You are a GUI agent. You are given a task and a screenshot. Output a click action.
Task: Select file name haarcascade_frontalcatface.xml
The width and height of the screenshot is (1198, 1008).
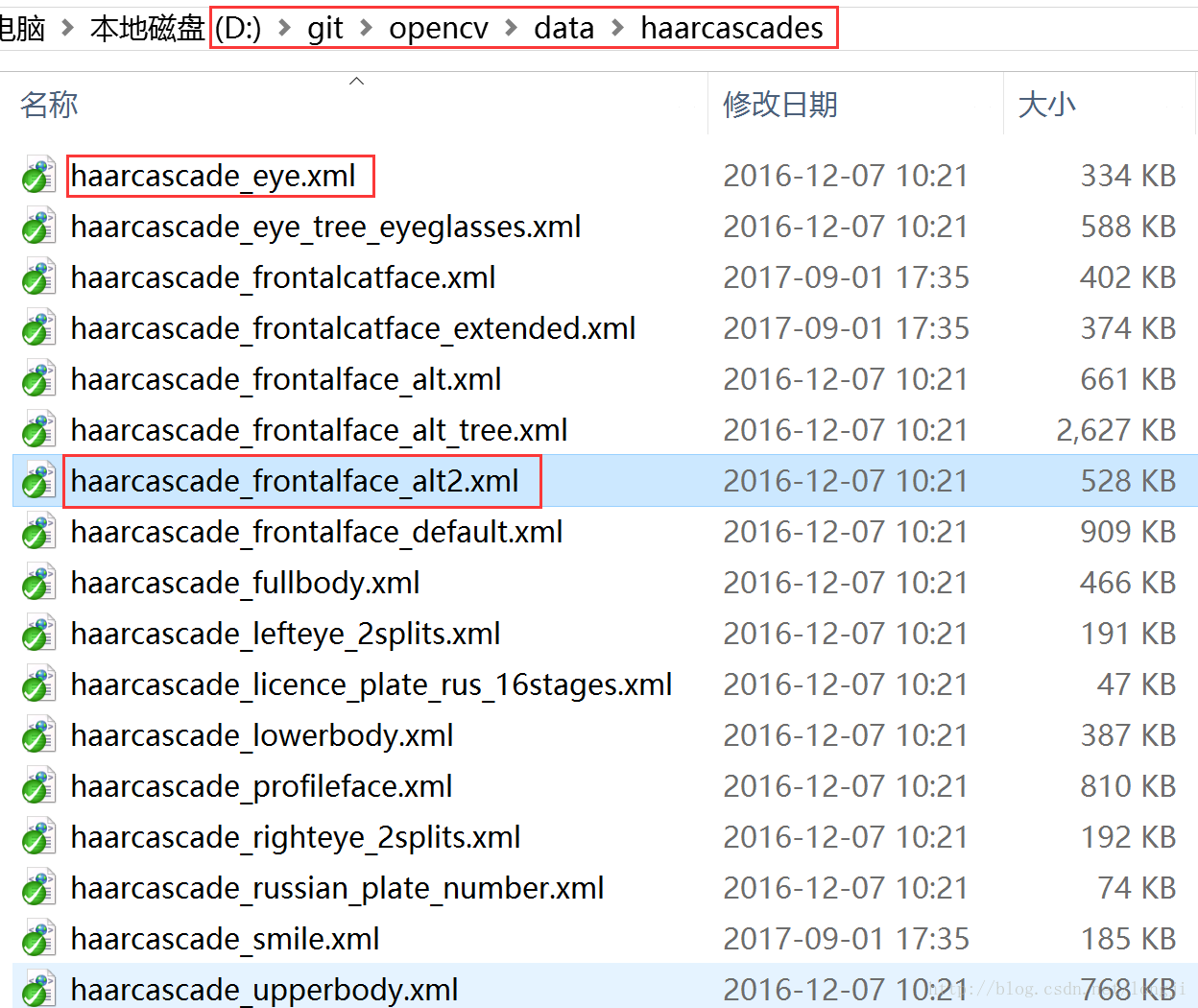(283, 277)
